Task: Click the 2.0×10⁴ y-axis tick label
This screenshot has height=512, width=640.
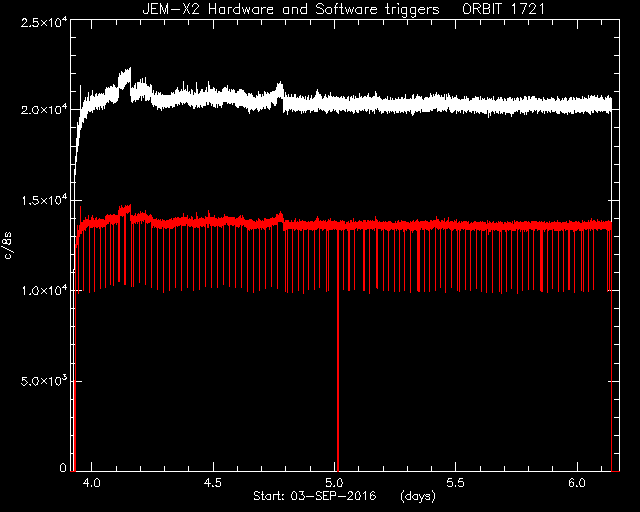Action: click(x=44, y=110)
